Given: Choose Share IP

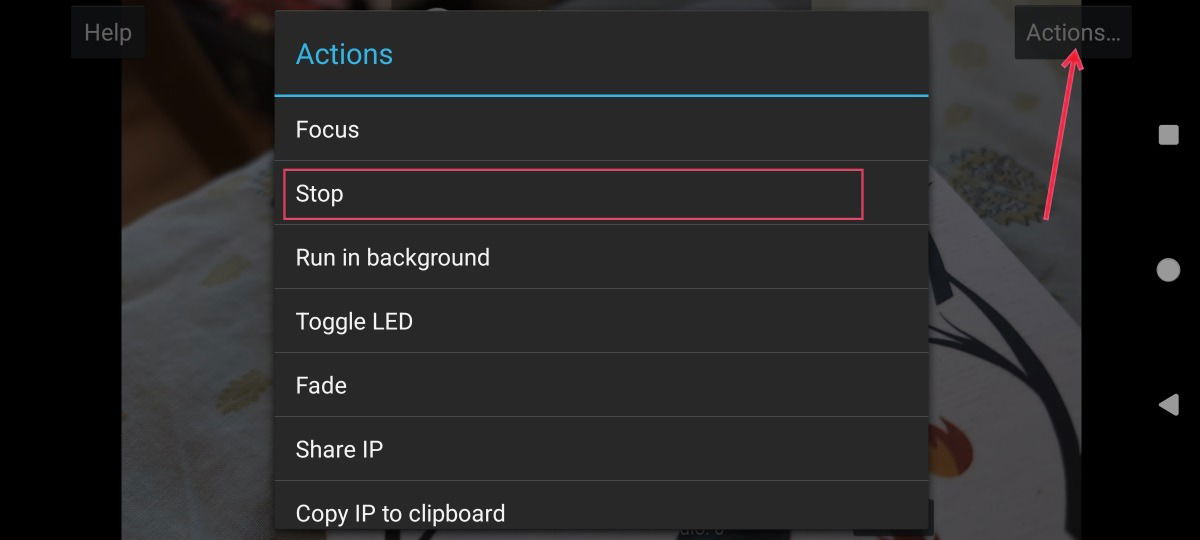Looking at the screenshot, I should tap(601, 449).
